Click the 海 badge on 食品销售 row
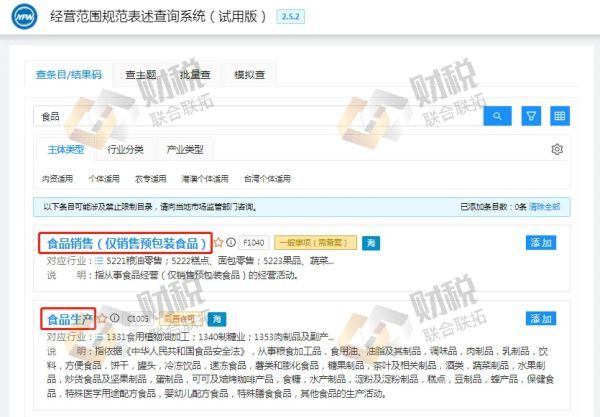Screen dimensions: 600x417 tap(371, 243)
